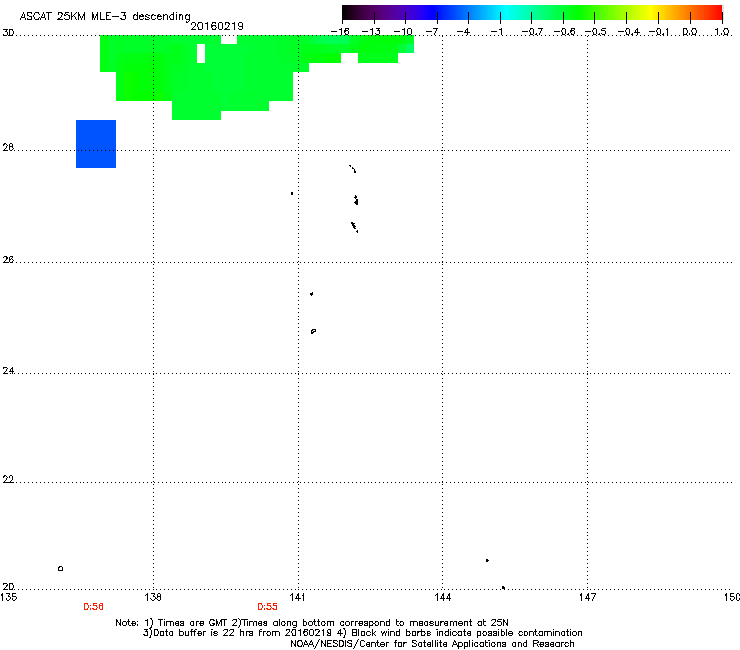
Task: Click the colorbar label "-0.1"
Action: (659, 32)
